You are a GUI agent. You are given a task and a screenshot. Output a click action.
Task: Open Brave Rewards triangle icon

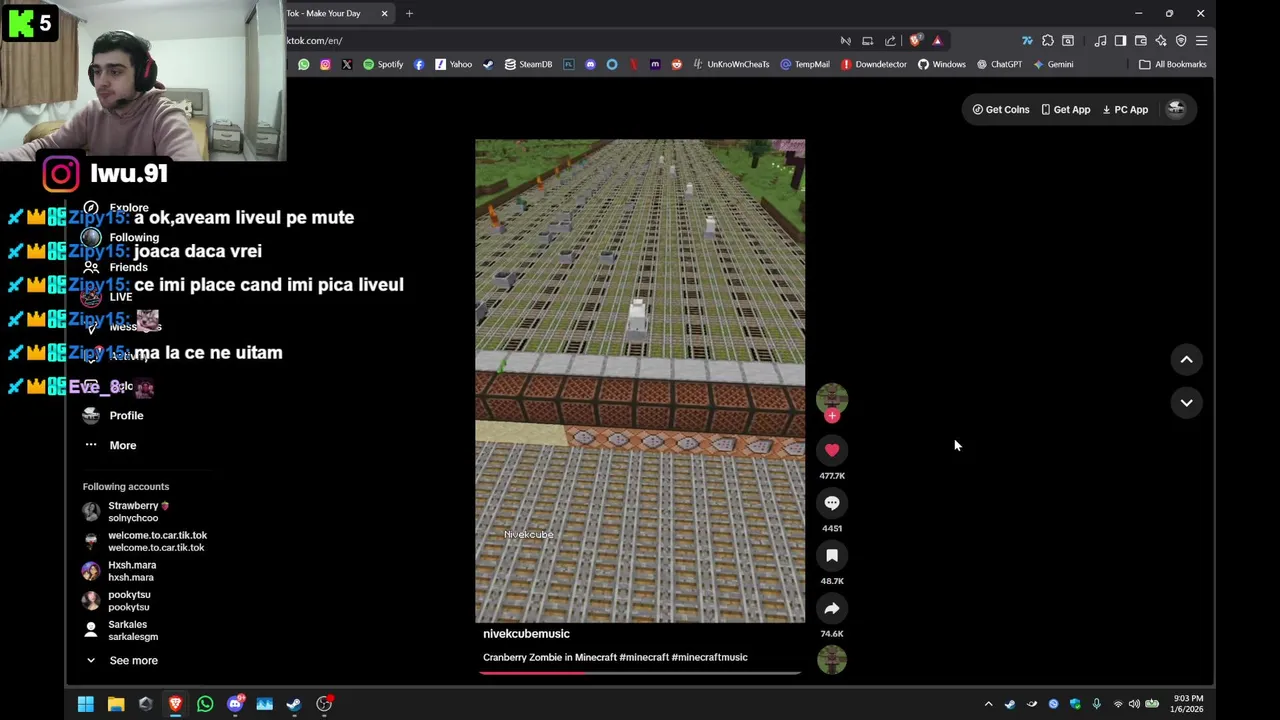(937, 41)
